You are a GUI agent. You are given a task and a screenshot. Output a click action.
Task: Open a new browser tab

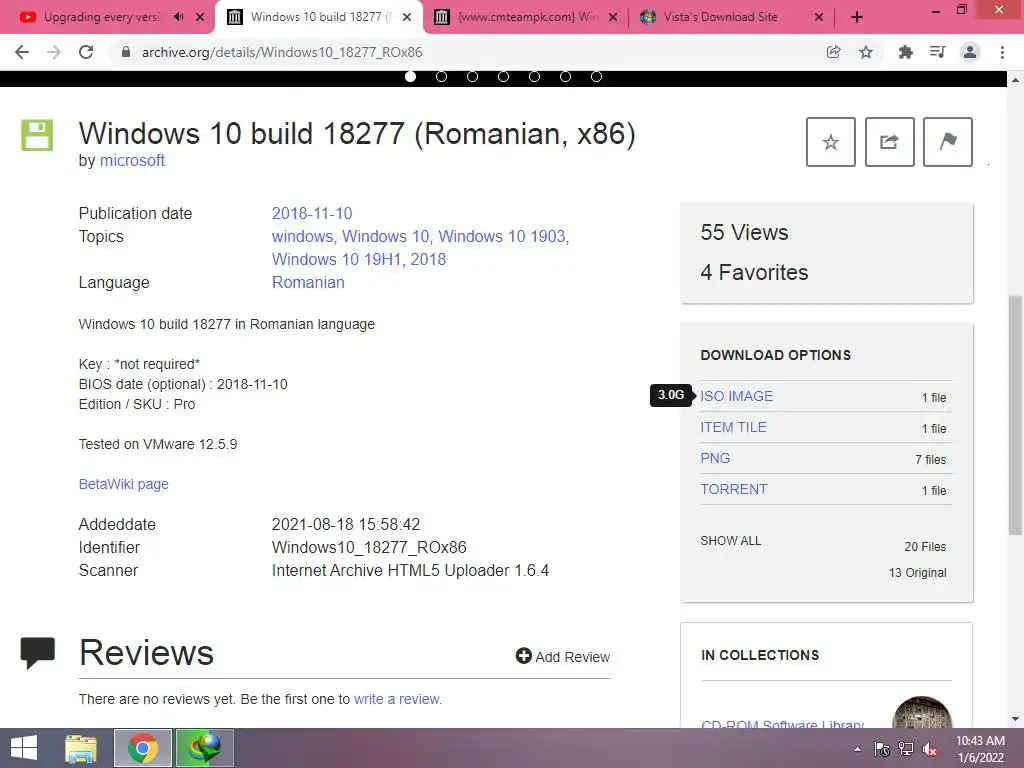coord(857,17)
